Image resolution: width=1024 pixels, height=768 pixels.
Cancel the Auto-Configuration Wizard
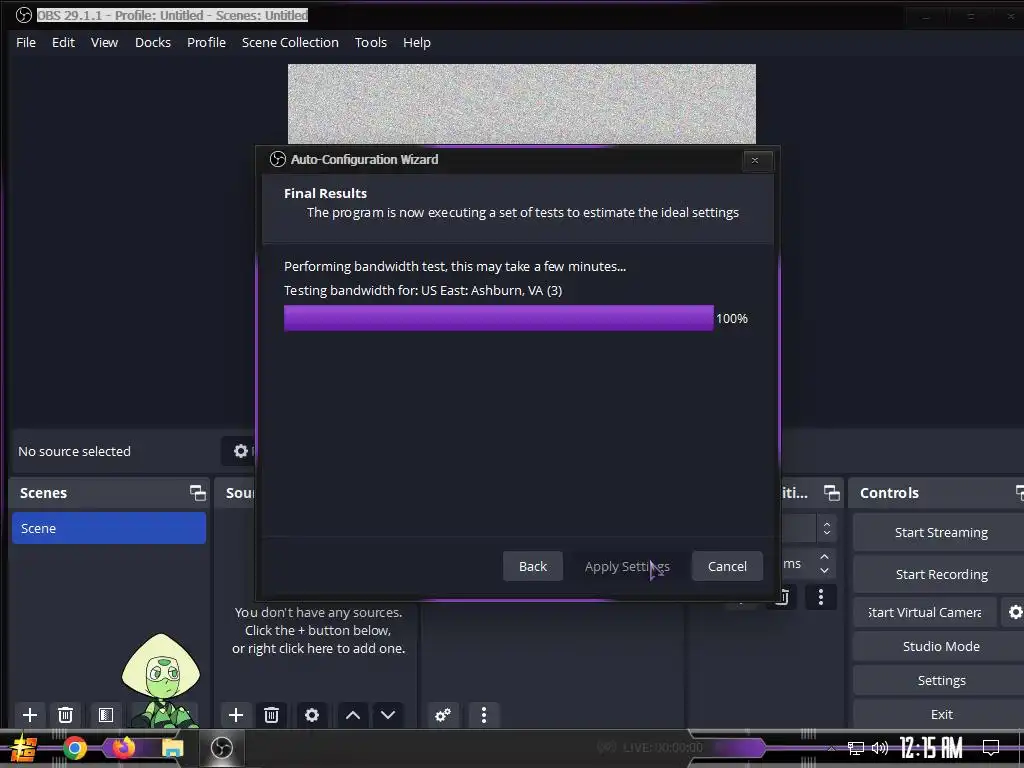(727, 566)
